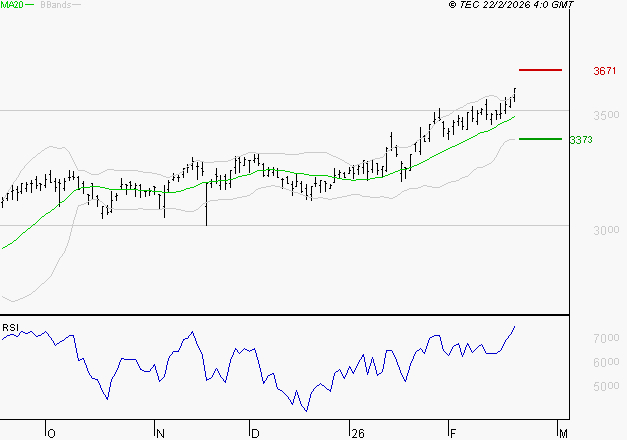This screenshot has width=627, height=440.
Task: Click the N month marker on time axis
Action: pos(160,433)
